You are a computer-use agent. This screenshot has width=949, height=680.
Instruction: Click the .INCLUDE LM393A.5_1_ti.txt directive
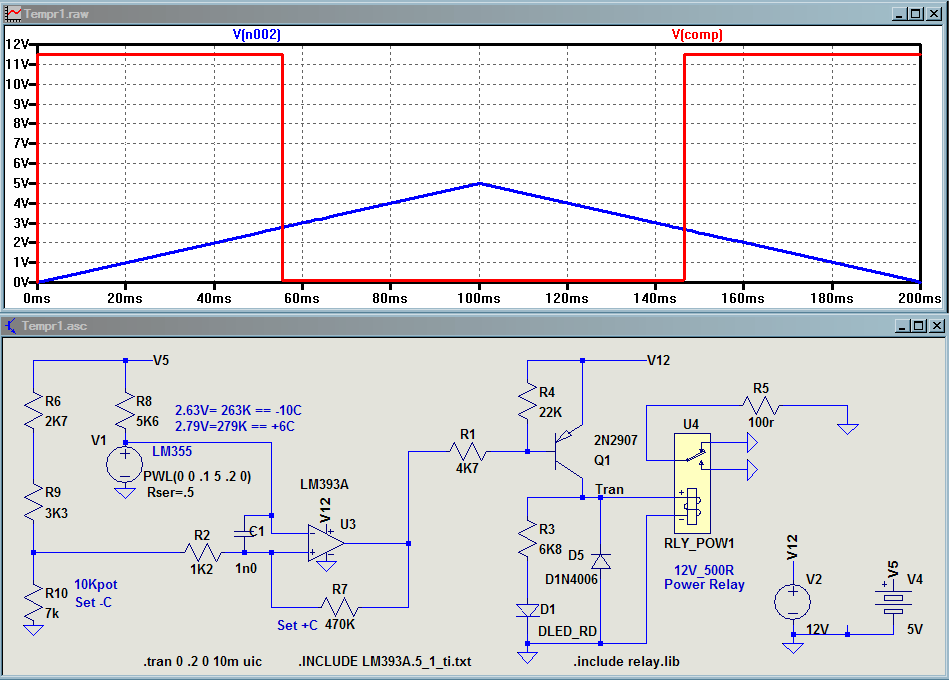(384, 661)
